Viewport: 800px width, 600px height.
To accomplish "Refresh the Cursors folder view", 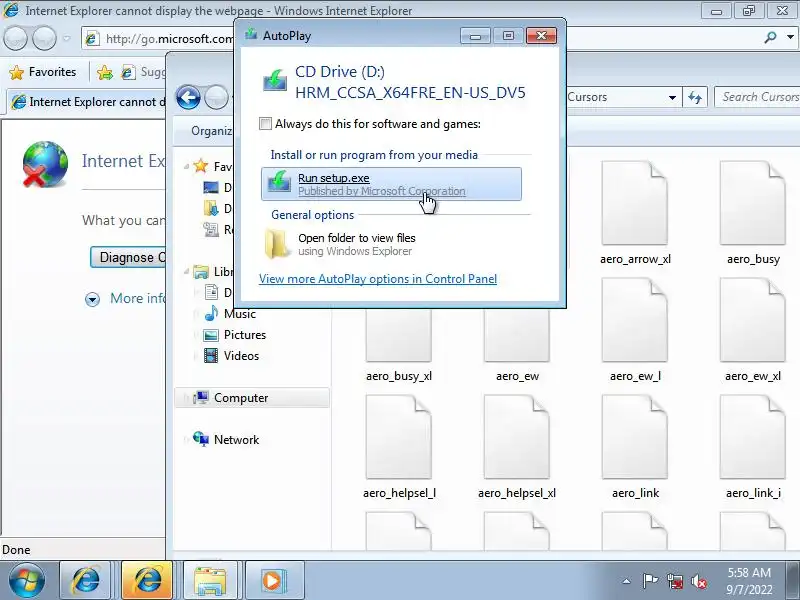I will click(x=694, y=97).
